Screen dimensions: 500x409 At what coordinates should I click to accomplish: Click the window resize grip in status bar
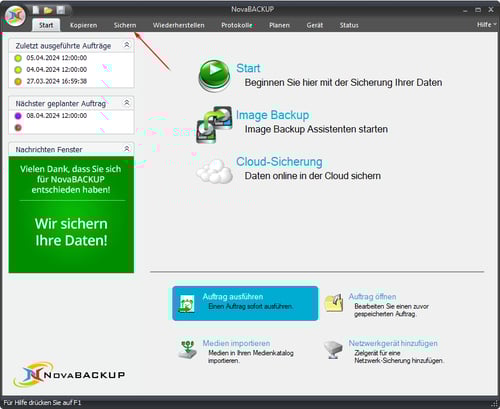point(494,403)
